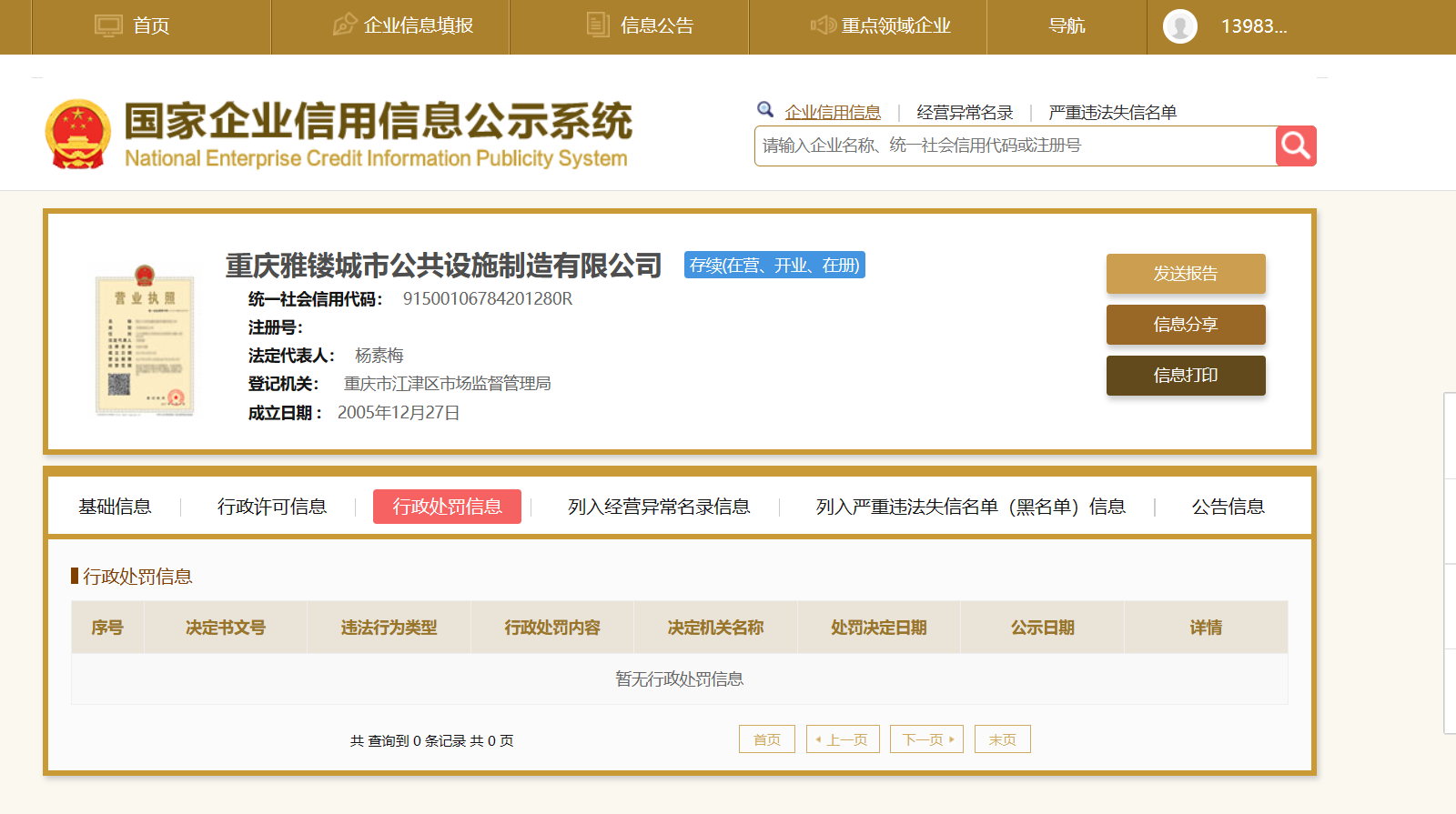Click the red search magnifier button
Screen dimensions: 1456x814
[1296, 146]
